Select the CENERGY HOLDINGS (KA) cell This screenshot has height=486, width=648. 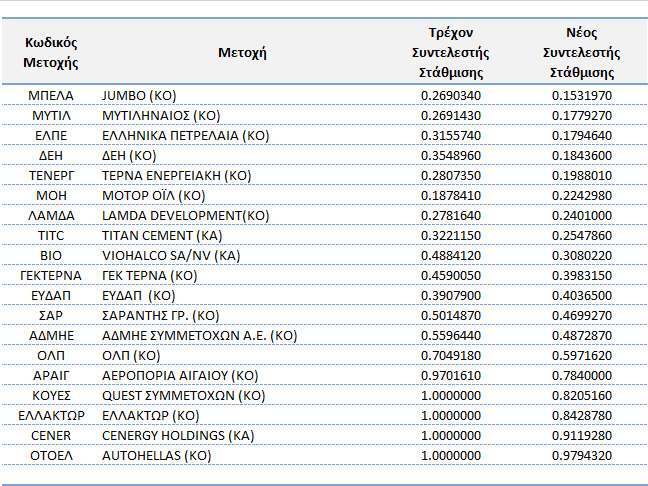[x=178, y=435]
